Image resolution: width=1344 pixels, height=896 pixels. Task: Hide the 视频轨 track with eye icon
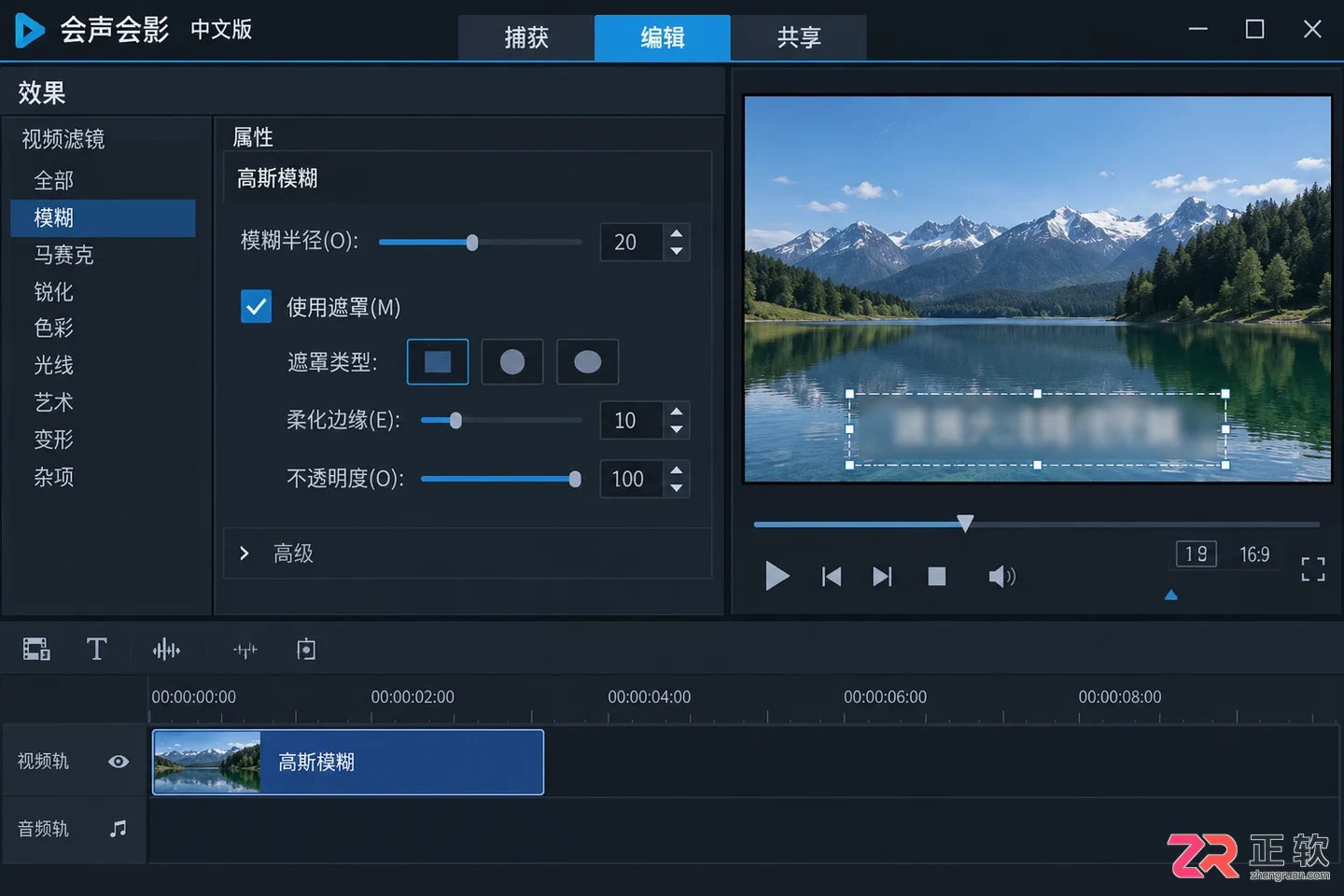pos(119,762)
